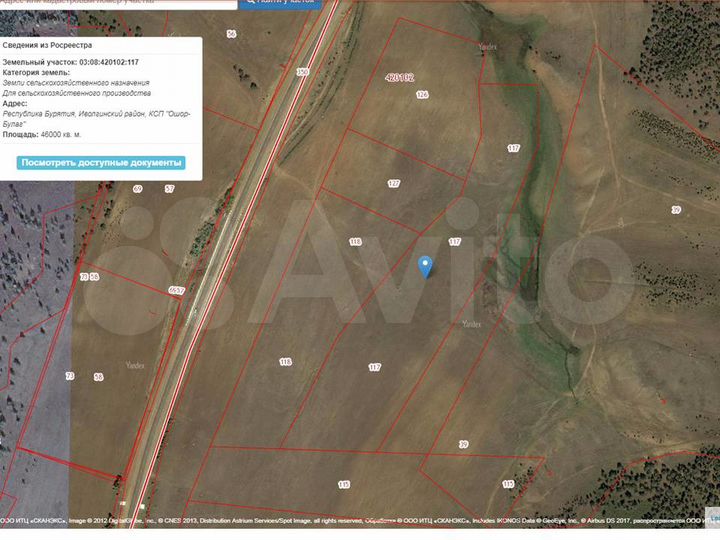Select the parcel label 127
This screenshot has width=720, height=540.
[x=393, y=183]
